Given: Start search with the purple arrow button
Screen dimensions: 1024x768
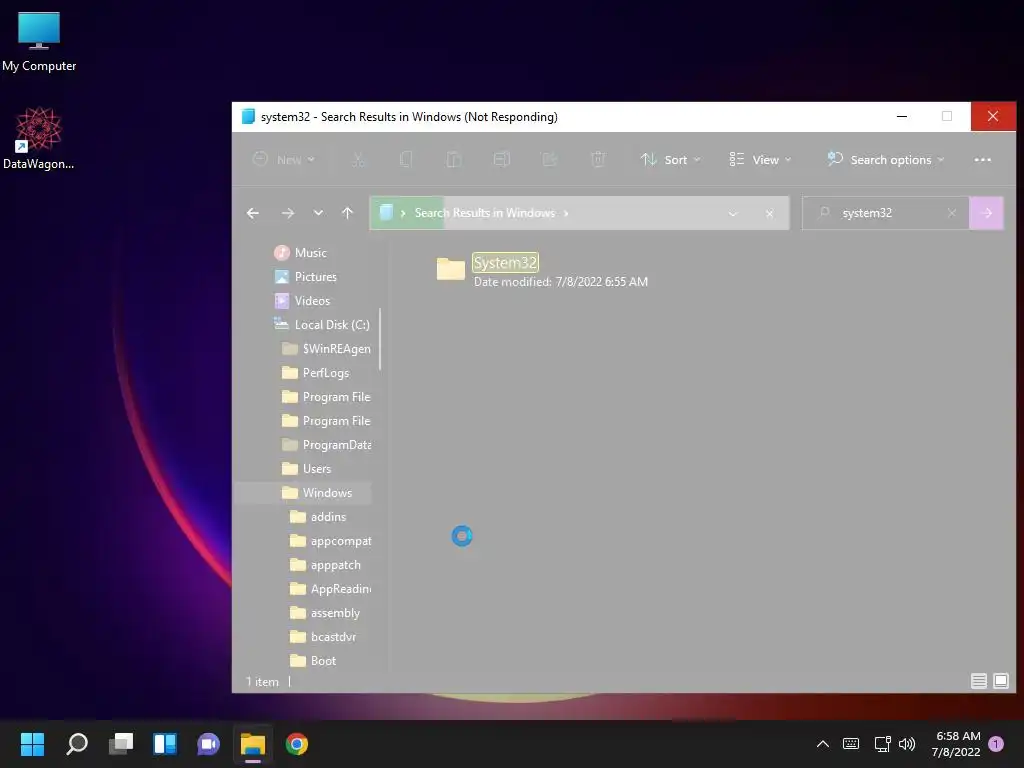Looking at the screenshot, I should point(986,213).
